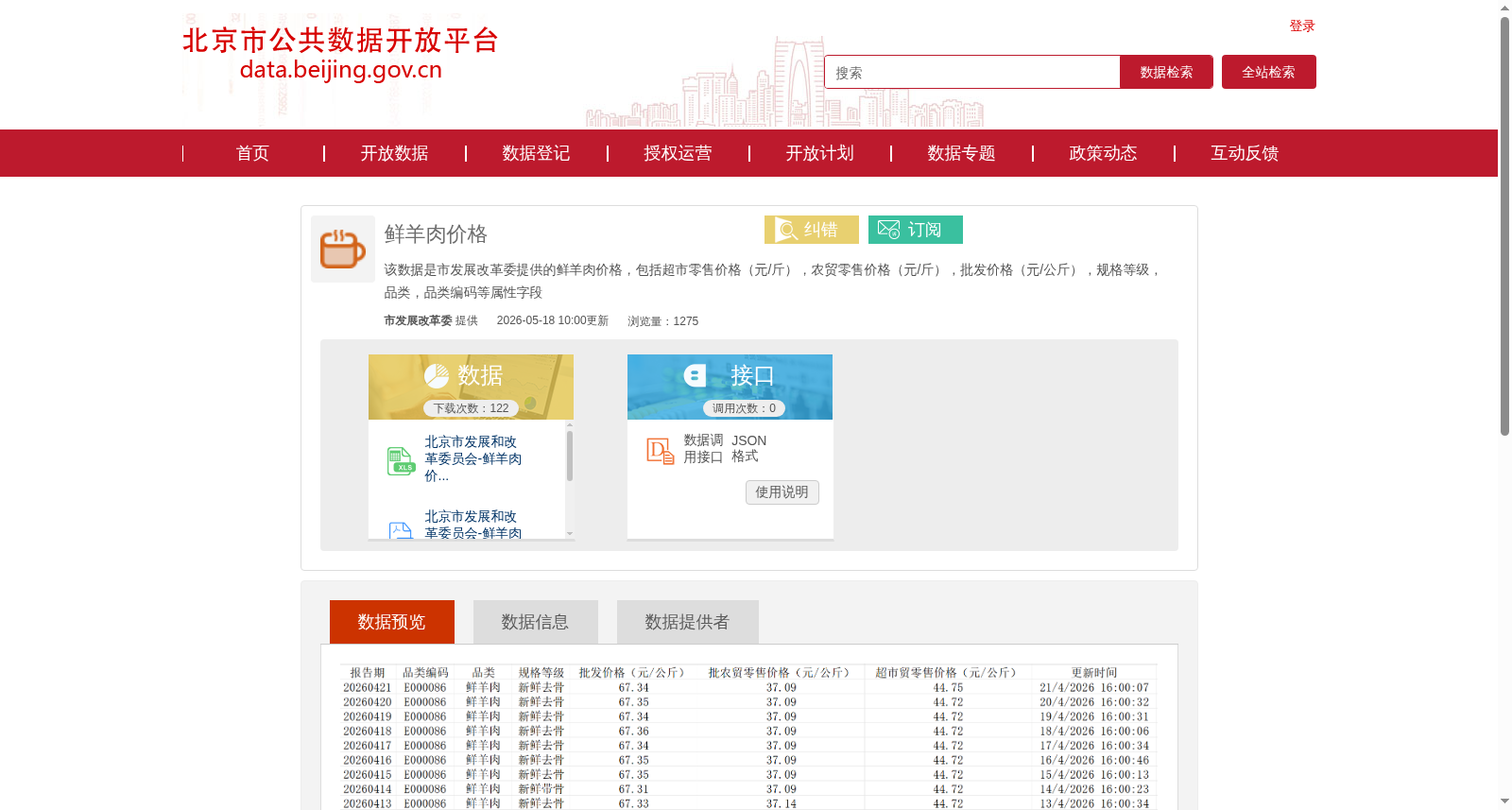The width and height of the screenshot is (1512, 810).
Task: Click the 规格等级 column header
Action: [x=541, y=673]
